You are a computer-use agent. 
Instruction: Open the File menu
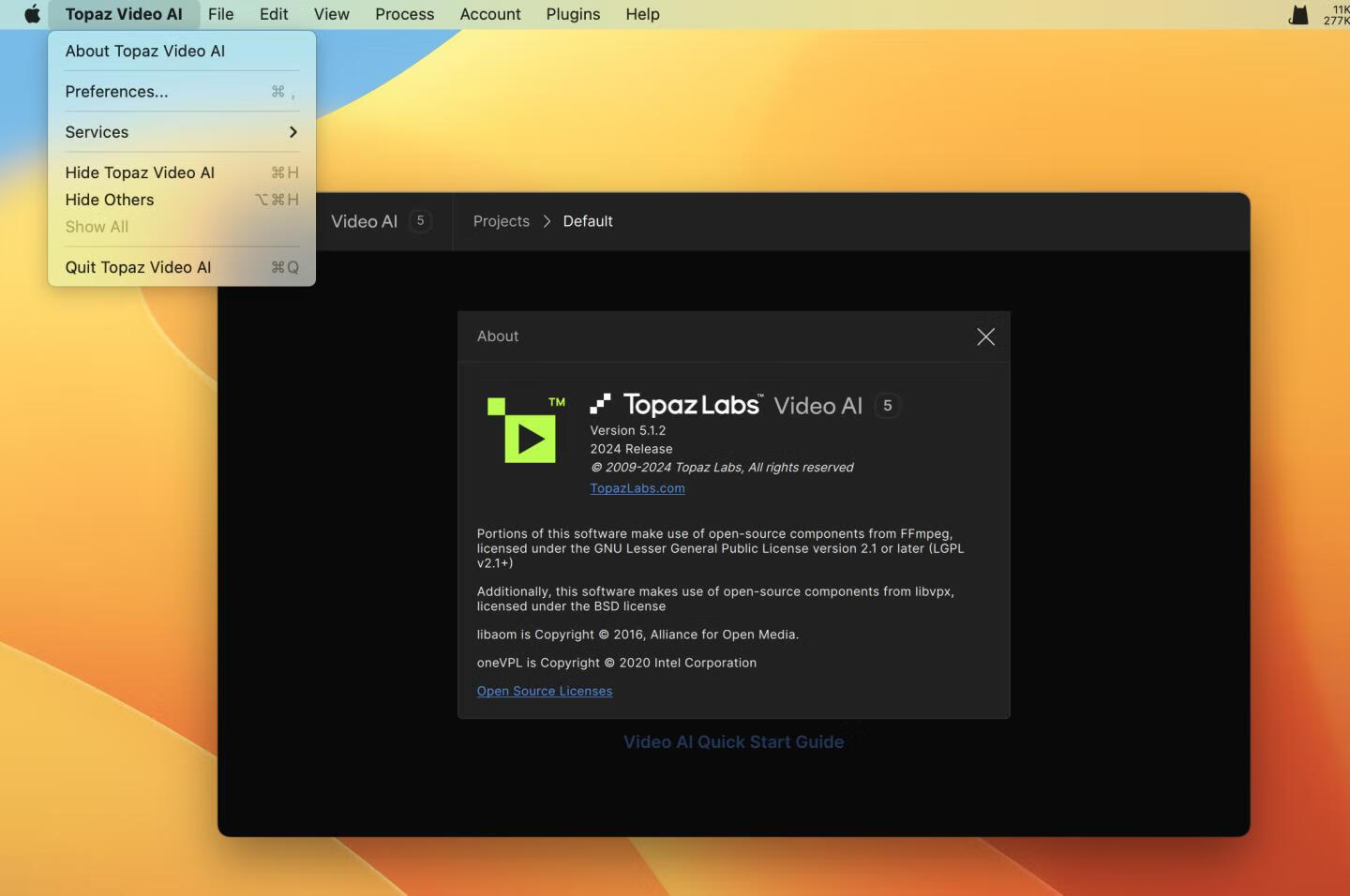pyautogui.click(x=221, y=14)
